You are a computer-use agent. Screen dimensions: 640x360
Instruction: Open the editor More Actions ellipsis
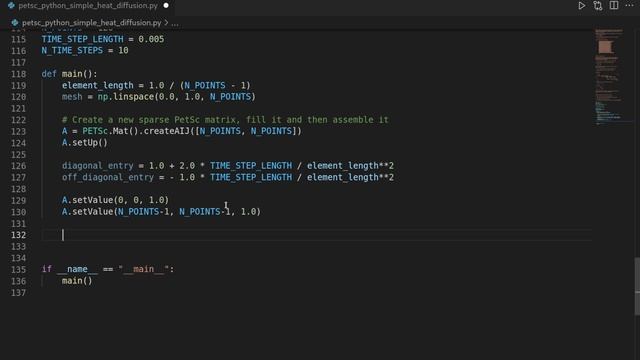pos(629,5)
